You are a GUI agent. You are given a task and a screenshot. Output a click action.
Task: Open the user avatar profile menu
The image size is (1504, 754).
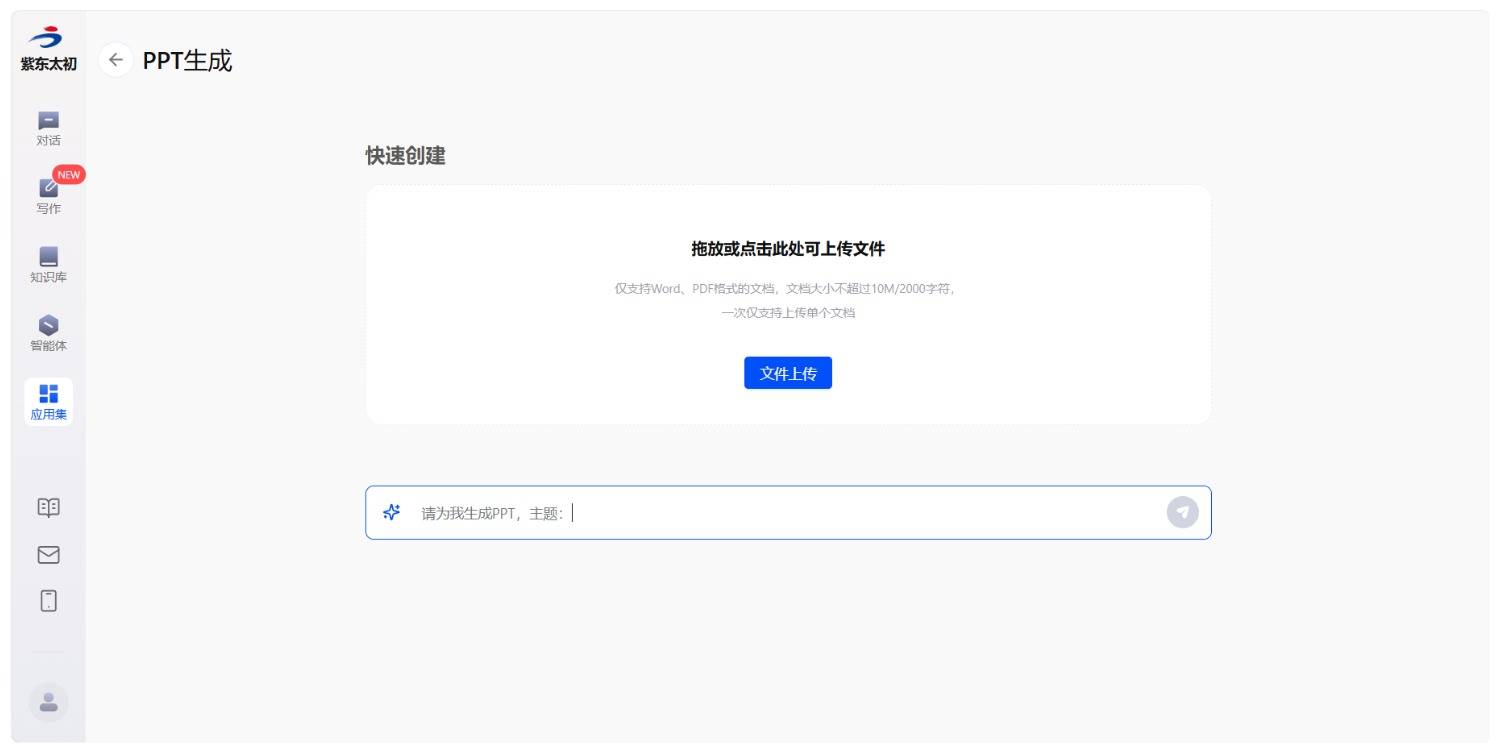pyautogui.click(x=48, y=702)
